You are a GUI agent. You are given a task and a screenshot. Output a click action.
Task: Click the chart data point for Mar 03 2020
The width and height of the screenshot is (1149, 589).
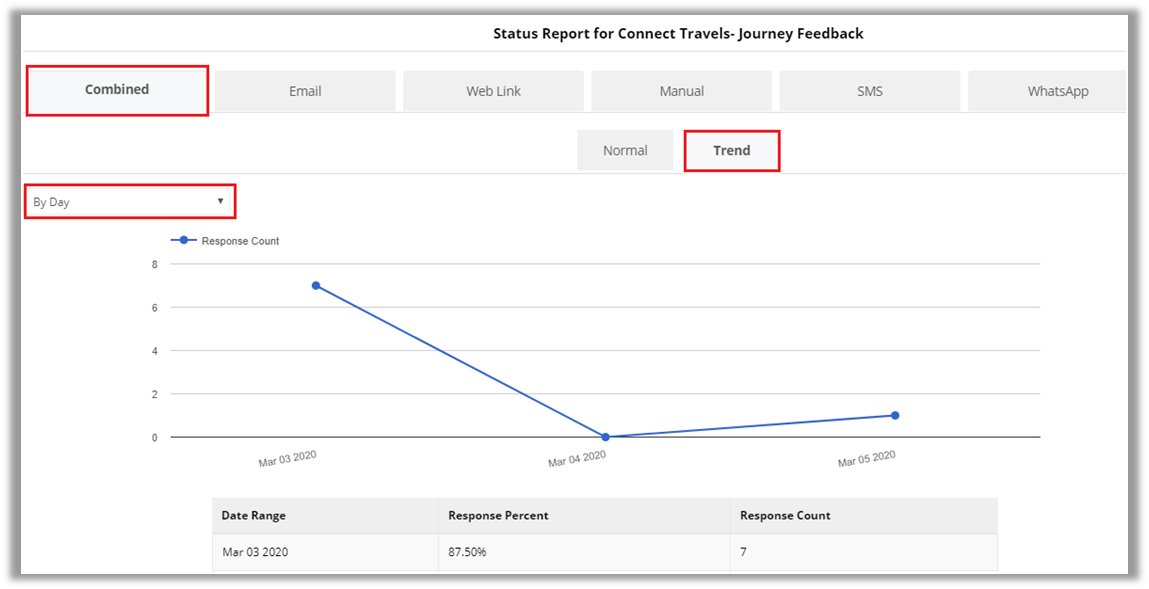click(x=316, y=286)
